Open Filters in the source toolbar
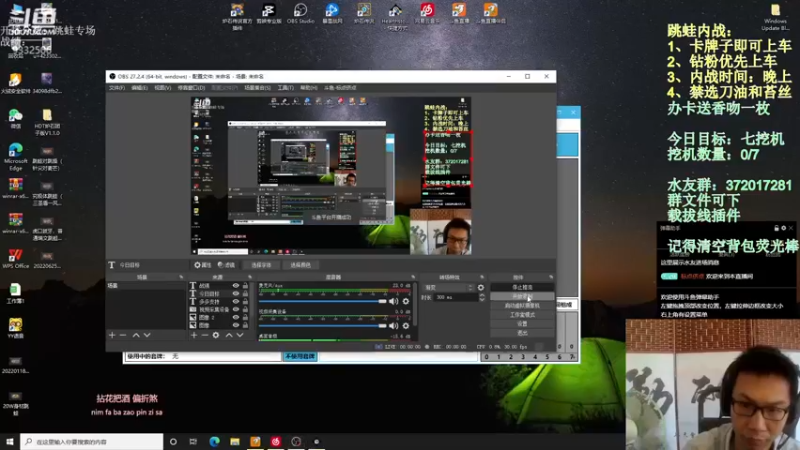The width and height of the screenshot is (800, 450). pos(227,265)
